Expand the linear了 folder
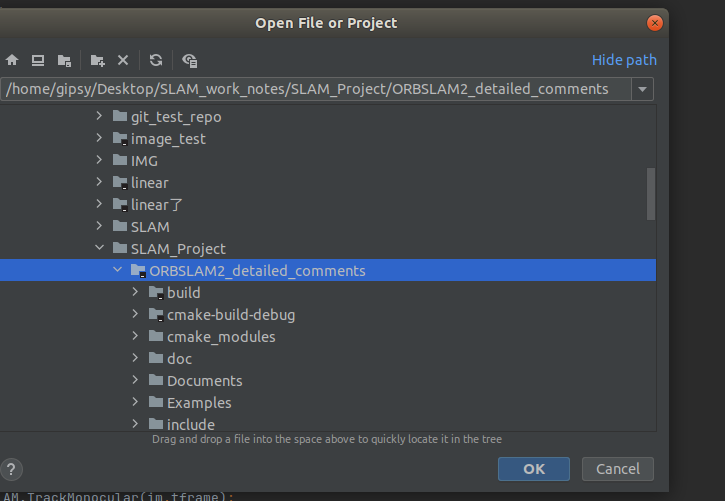Screen dimensions: 725x501 pyautogui.click(x=99, y=204)
